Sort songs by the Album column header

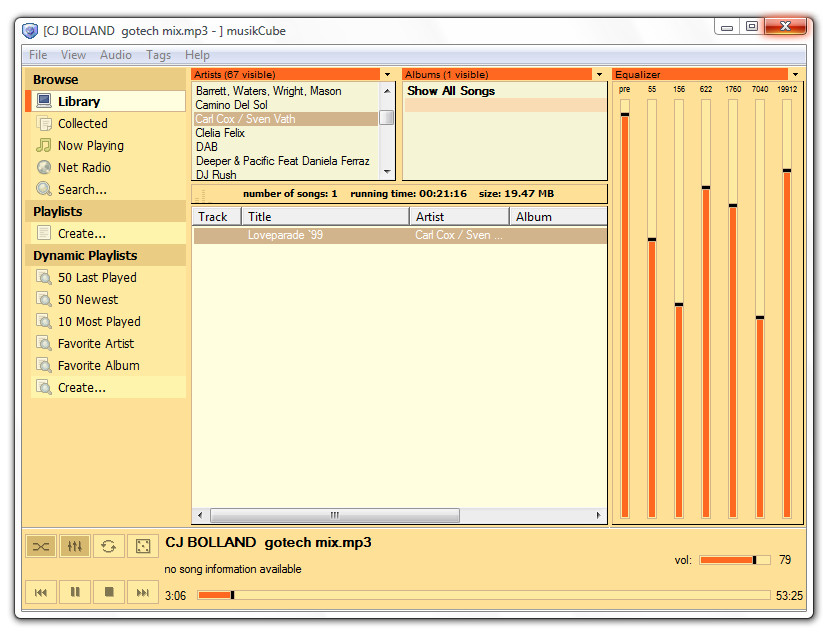coord(558,217)
